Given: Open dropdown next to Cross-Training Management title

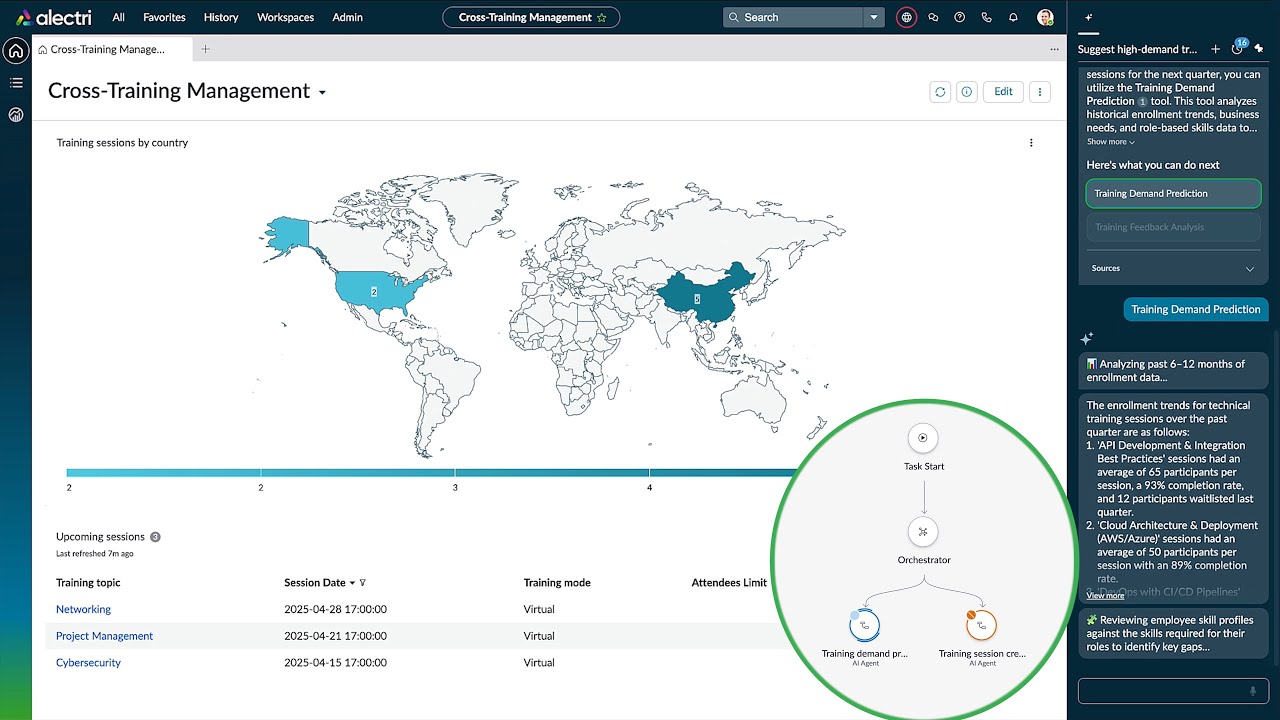Looking at the screenshot, I should (x=322, y=93).
